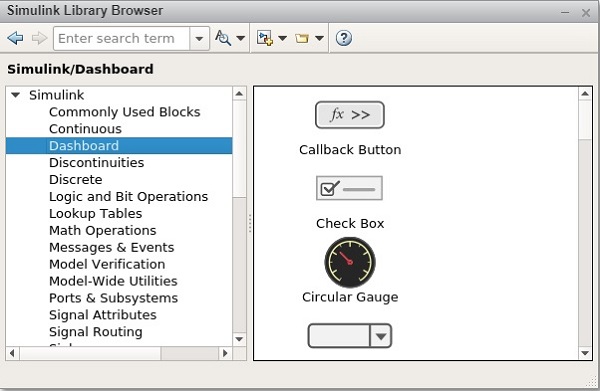Click the open folder icon
Image resolution: width=600 pixels, height=391 pixels.
302,38
